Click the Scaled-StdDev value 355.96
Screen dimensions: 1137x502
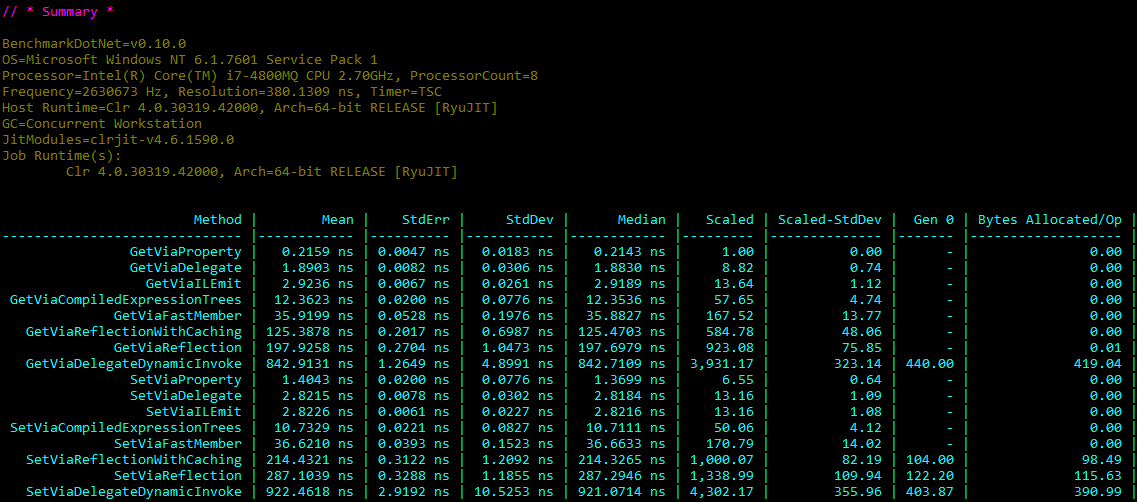[858, 490]
